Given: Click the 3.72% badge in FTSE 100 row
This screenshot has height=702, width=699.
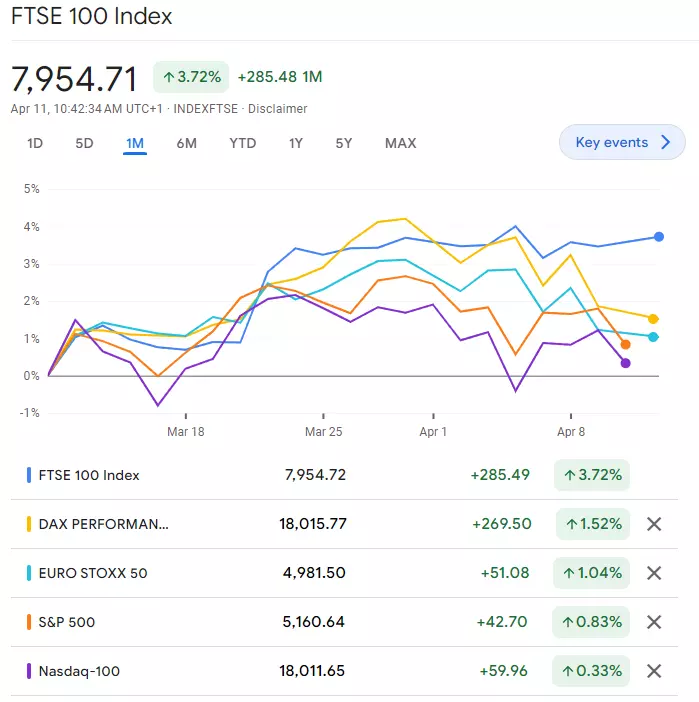Looking at the screenshot, I should coord(592,475).
